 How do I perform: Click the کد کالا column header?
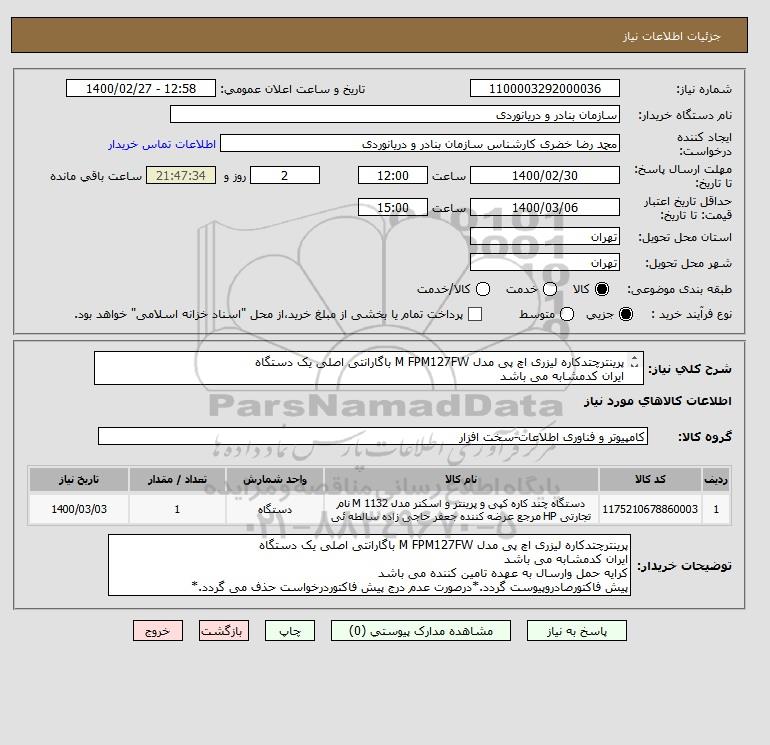tap(650, 479)
